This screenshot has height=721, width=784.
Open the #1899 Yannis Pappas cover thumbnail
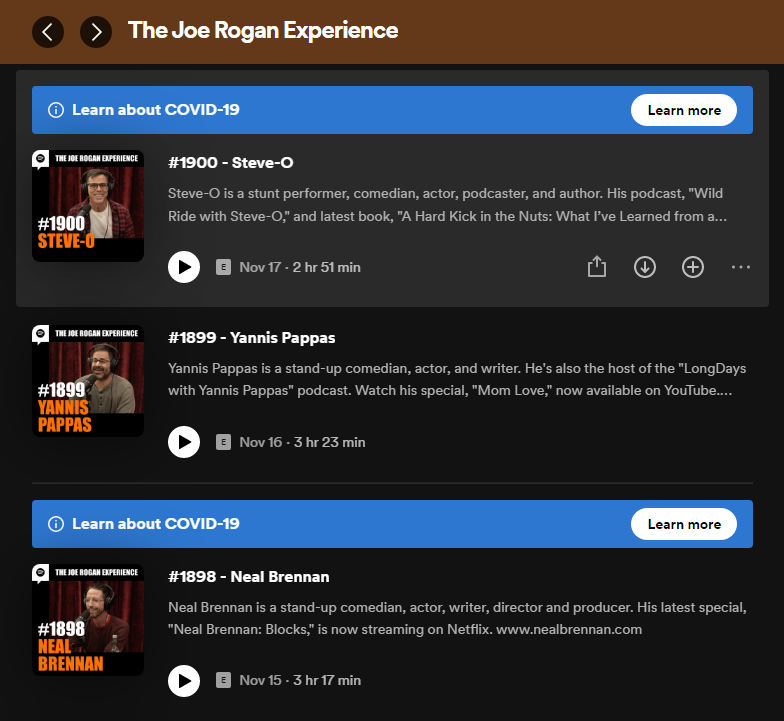pyautogui.click(x=88, y=381)
